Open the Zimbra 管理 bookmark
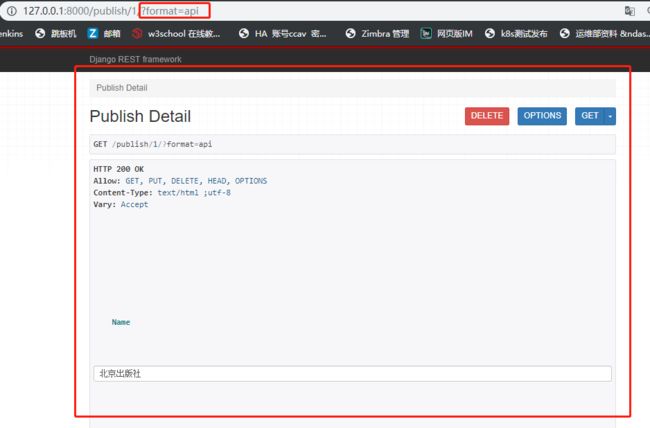This screenshot has height=428, width=650. coord(377,34)
